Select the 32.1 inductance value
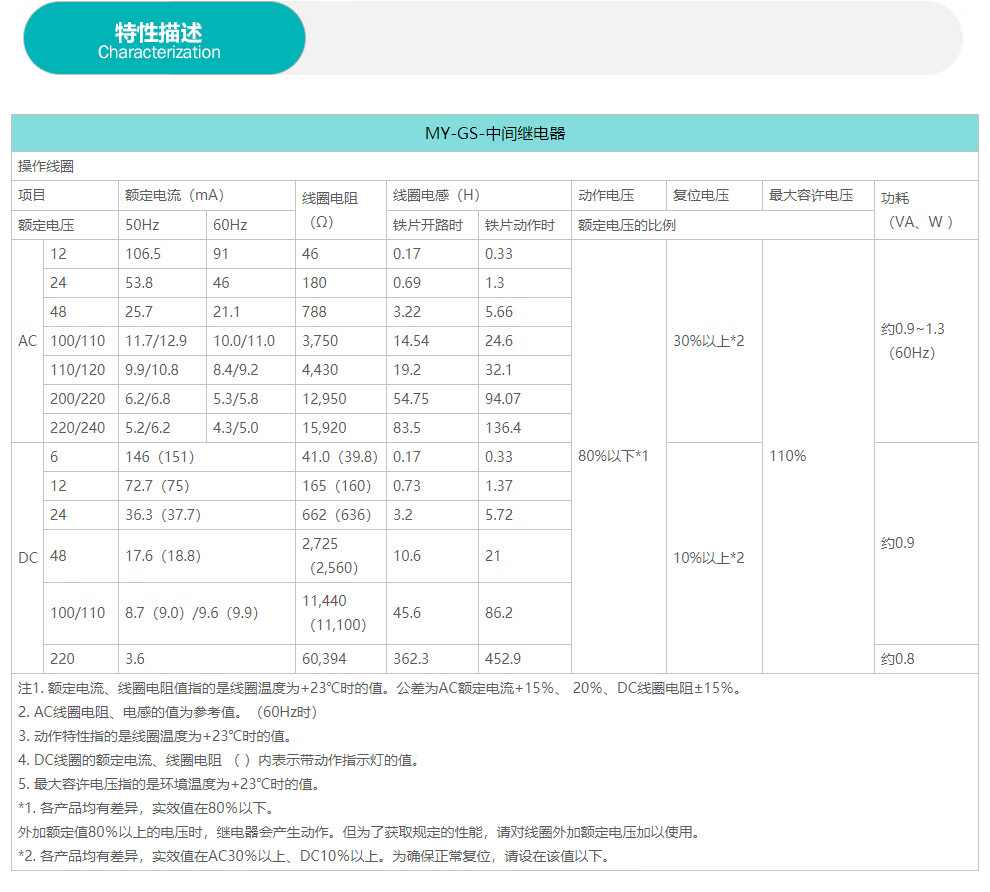990x892 pixels. 498,370
